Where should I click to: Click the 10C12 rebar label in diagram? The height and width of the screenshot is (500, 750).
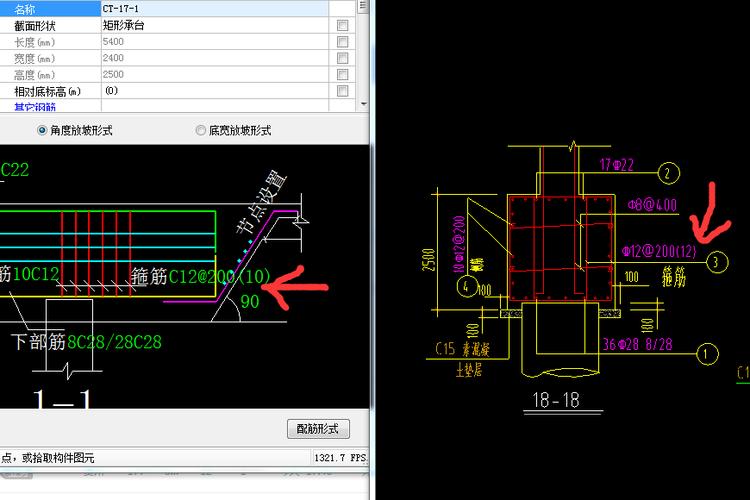point(35,273)
